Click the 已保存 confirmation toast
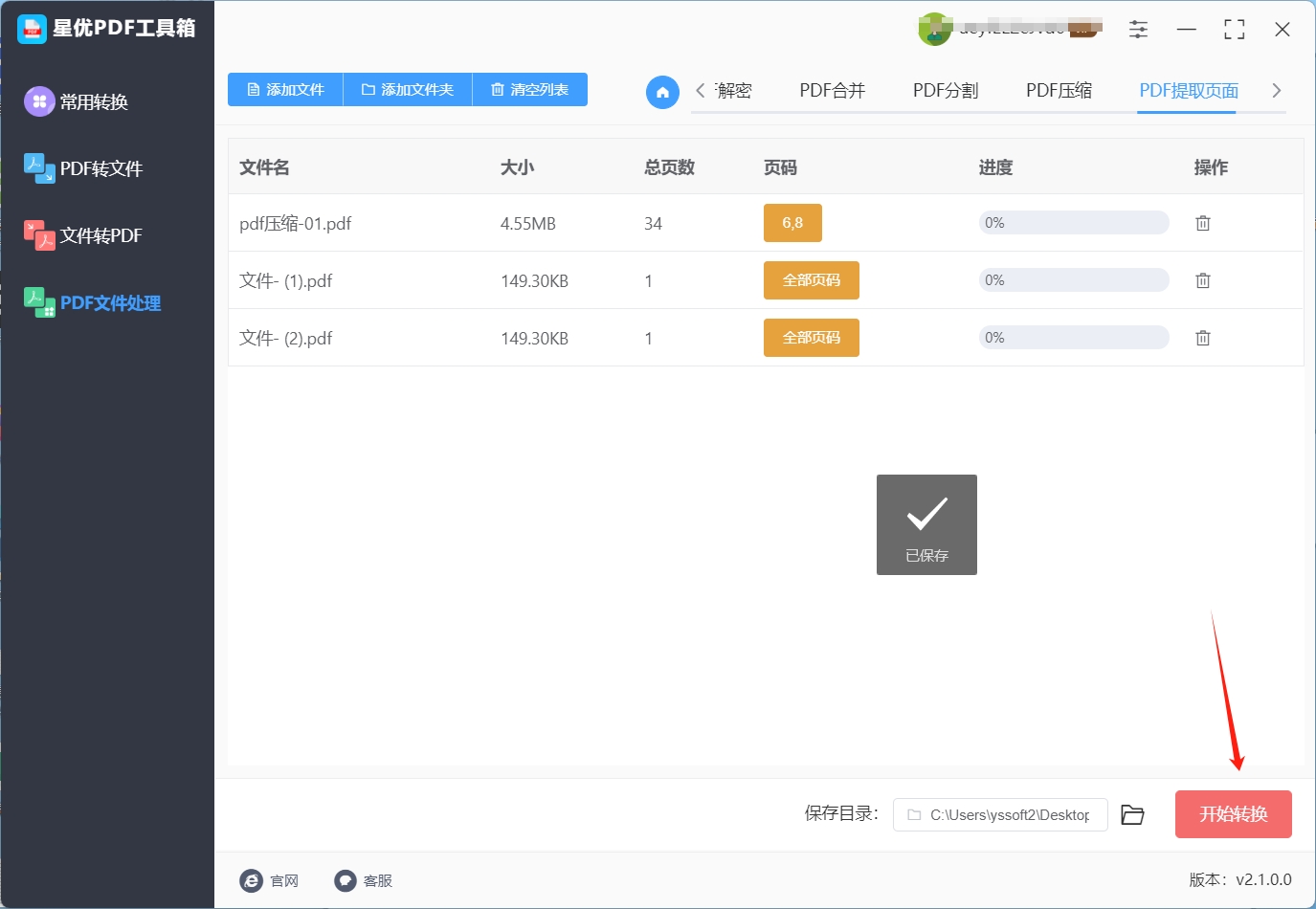 click(x=926, y=524)
